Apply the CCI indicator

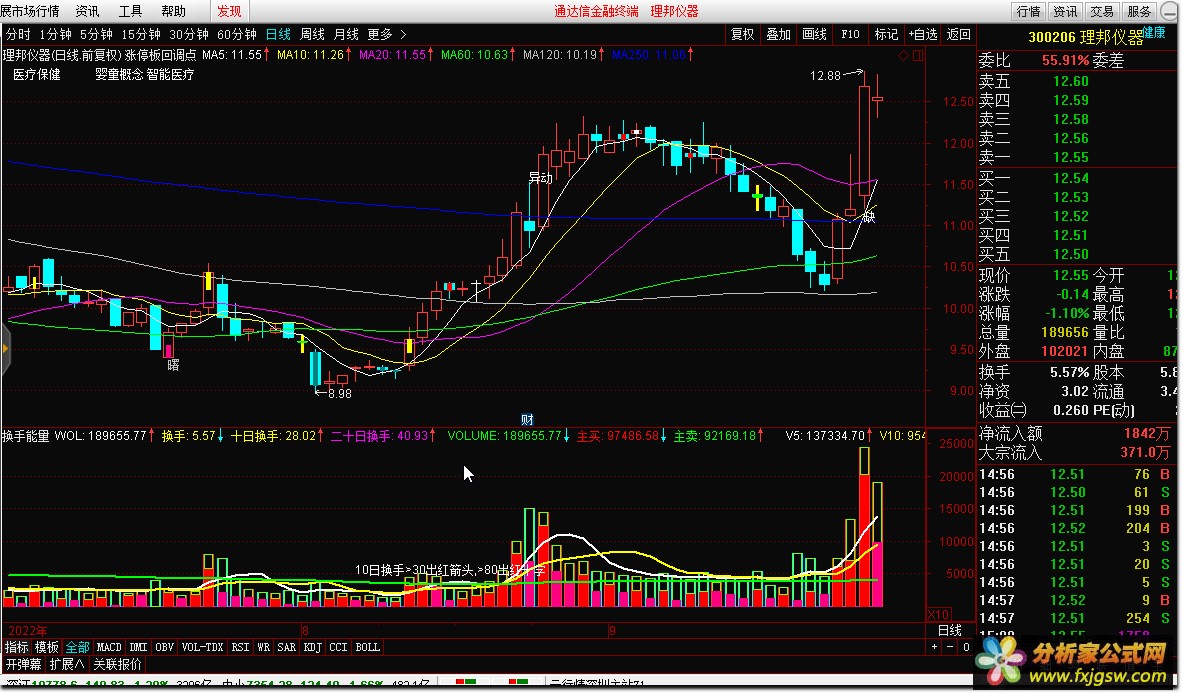tap(339, 647)
